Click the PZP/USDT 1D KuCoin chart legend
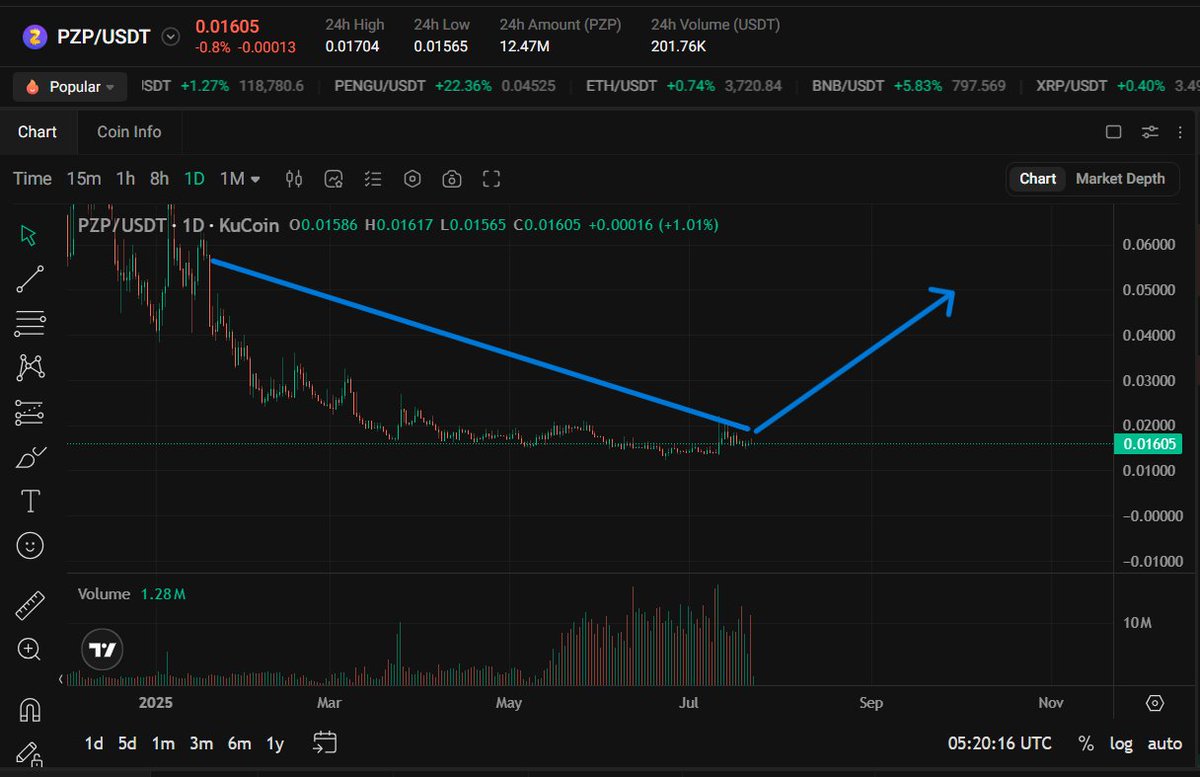The width and height of the screenshot is (1200, 777). click(x=178, y=225)
